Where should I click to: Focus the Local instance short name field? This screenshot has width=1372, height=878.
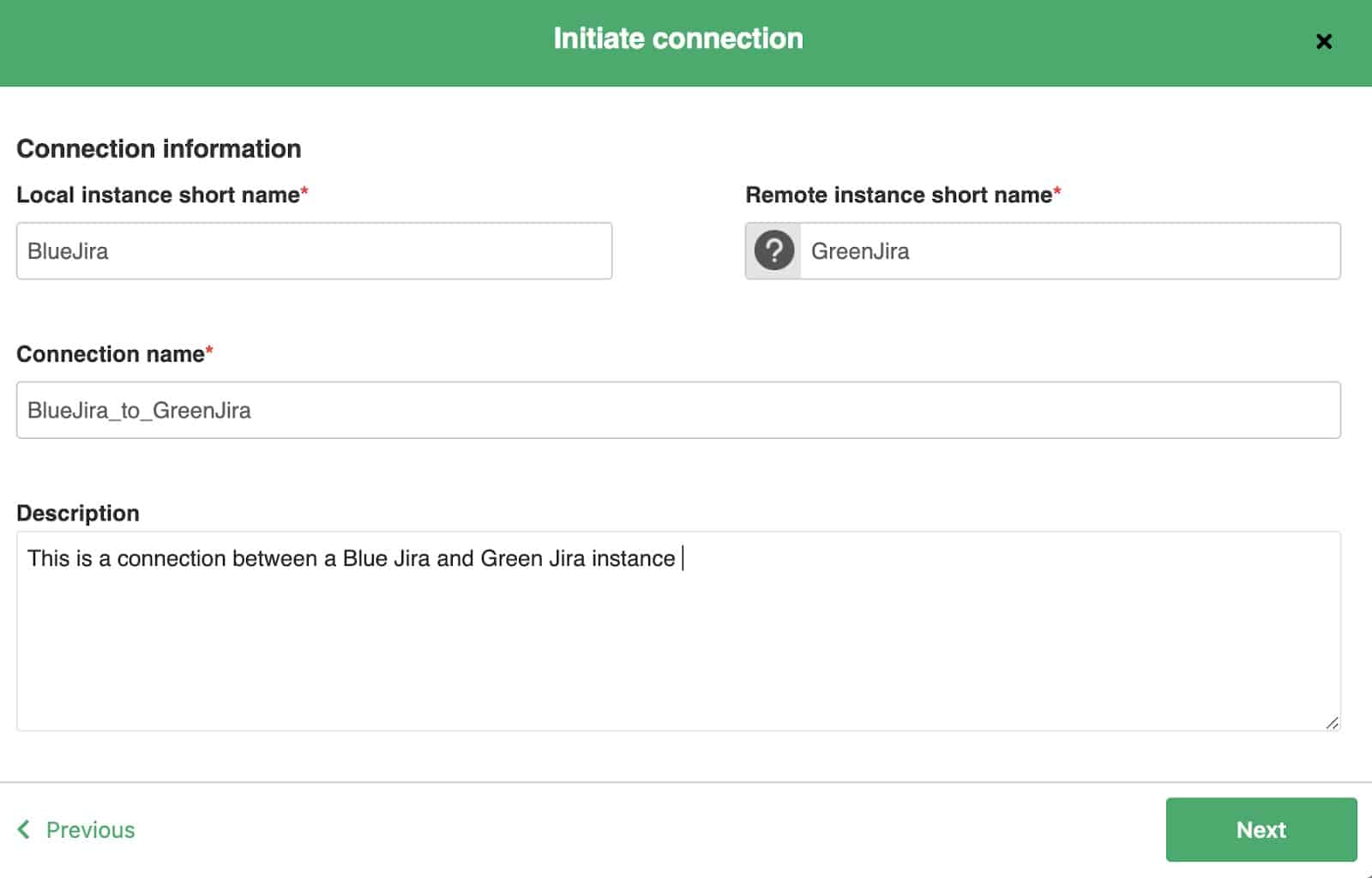tap(314, 251)
